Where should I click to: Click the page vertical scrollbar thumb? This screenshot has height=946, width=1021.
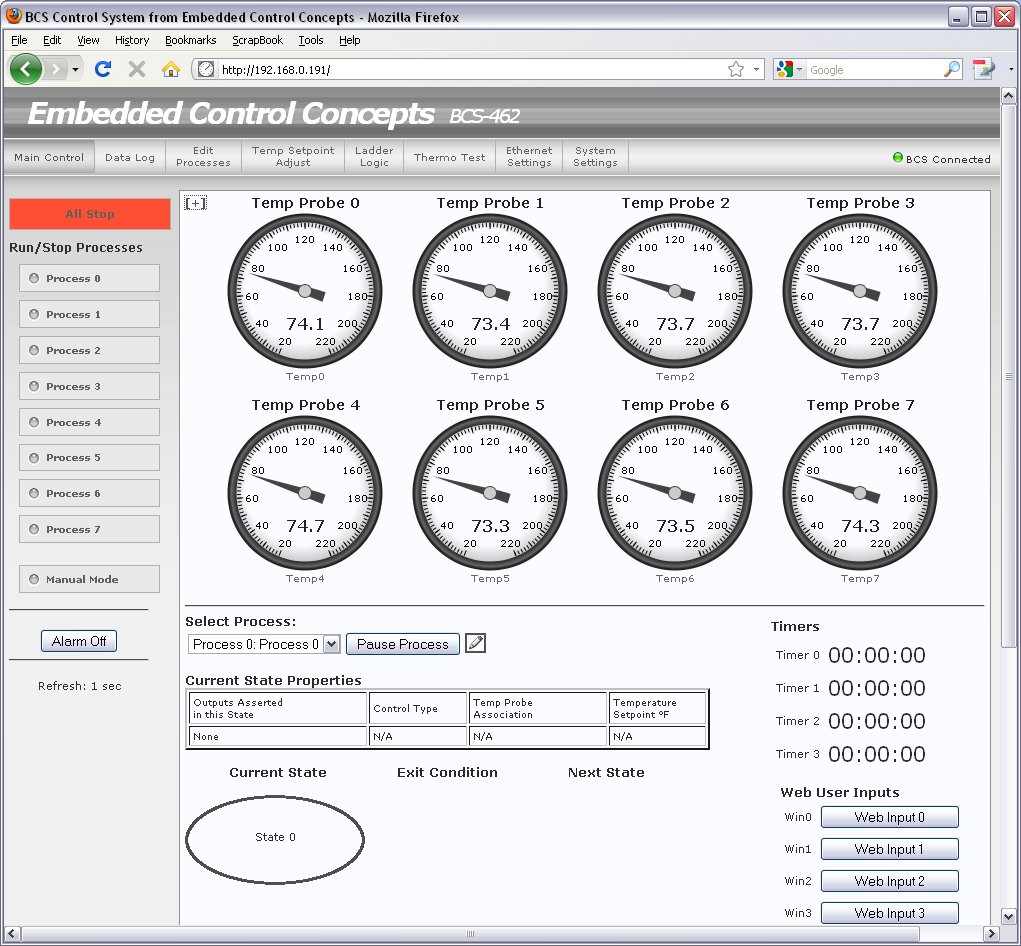1009,376
